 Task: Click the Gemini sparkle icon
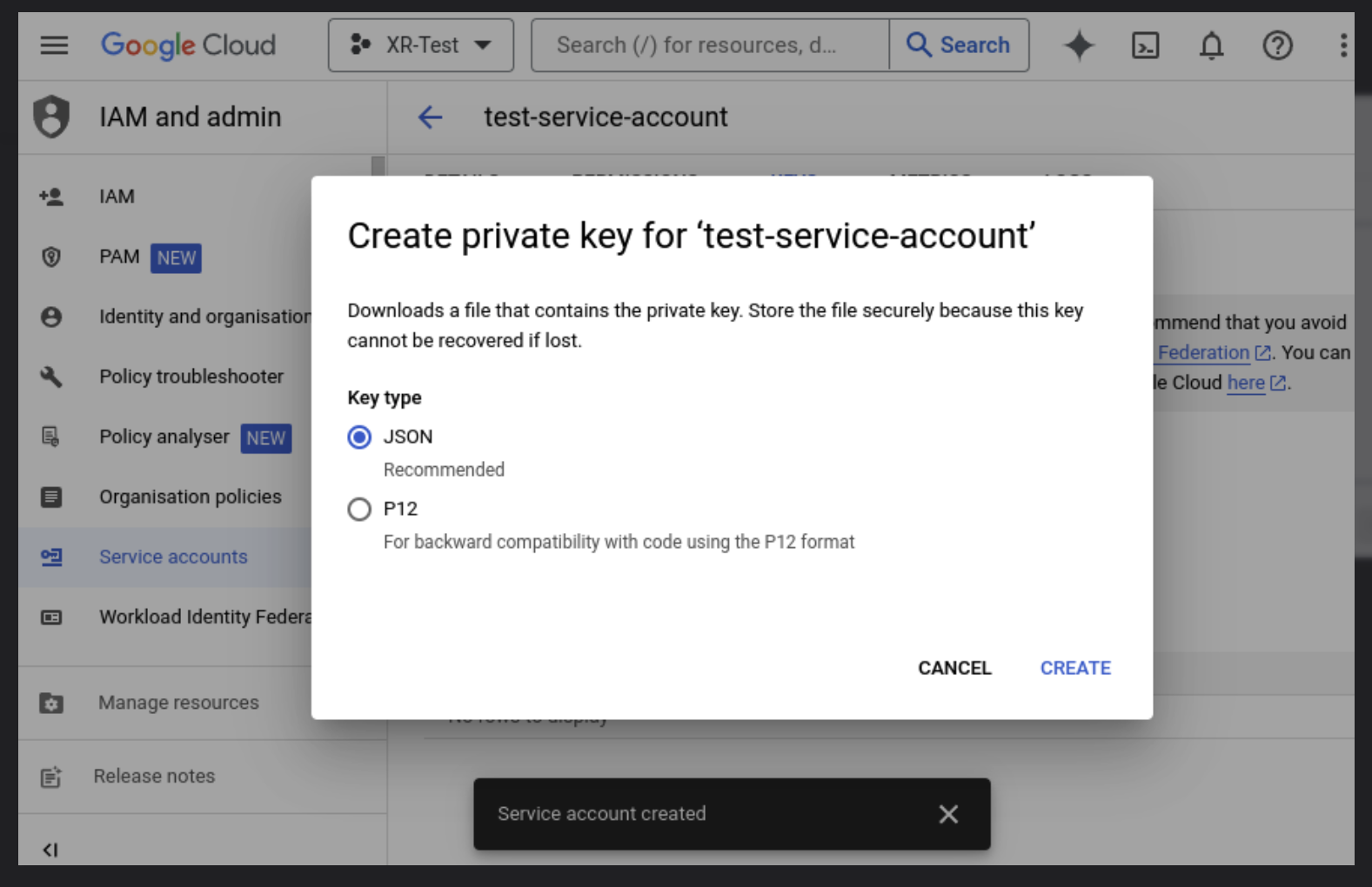click(1079, 45)
